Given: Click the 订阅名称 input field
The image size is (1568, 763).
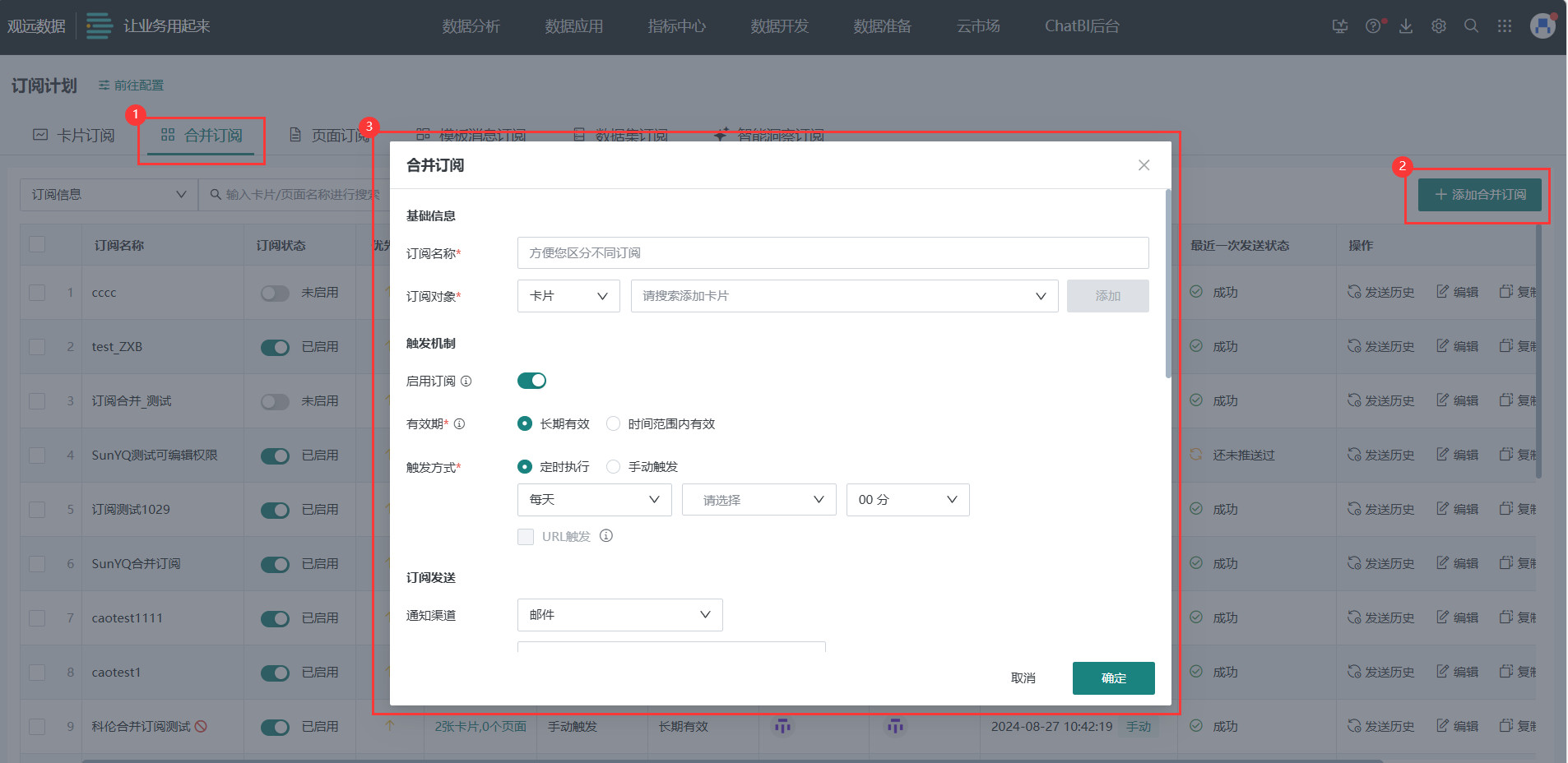Looking at the screenshot, I should point(831,252).
